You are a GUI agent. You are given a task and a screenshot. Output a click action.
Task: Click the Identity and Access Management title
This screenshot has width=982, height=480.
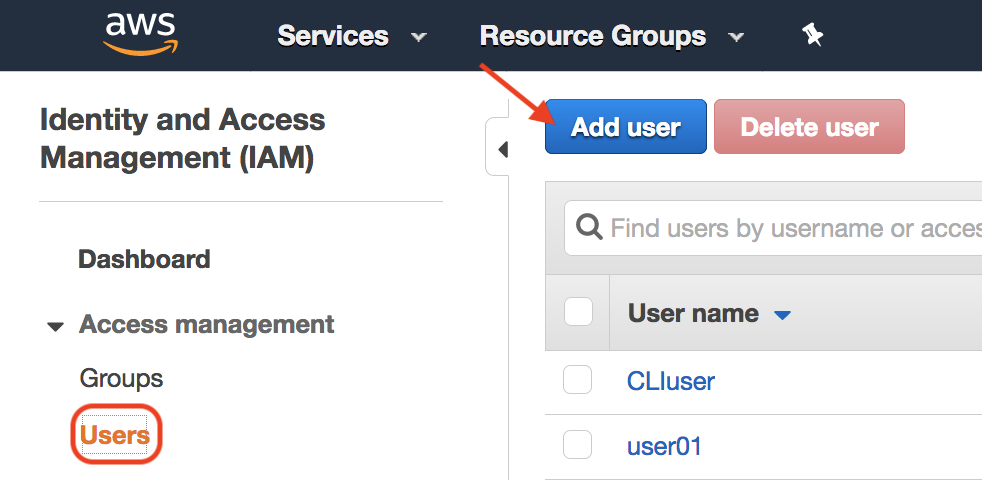183,138
